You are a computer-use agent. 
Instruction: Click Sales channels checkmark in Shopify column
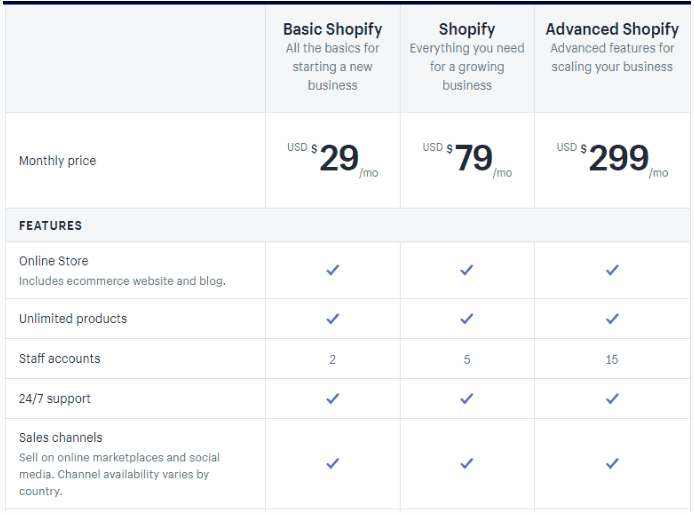click(467, 463)
